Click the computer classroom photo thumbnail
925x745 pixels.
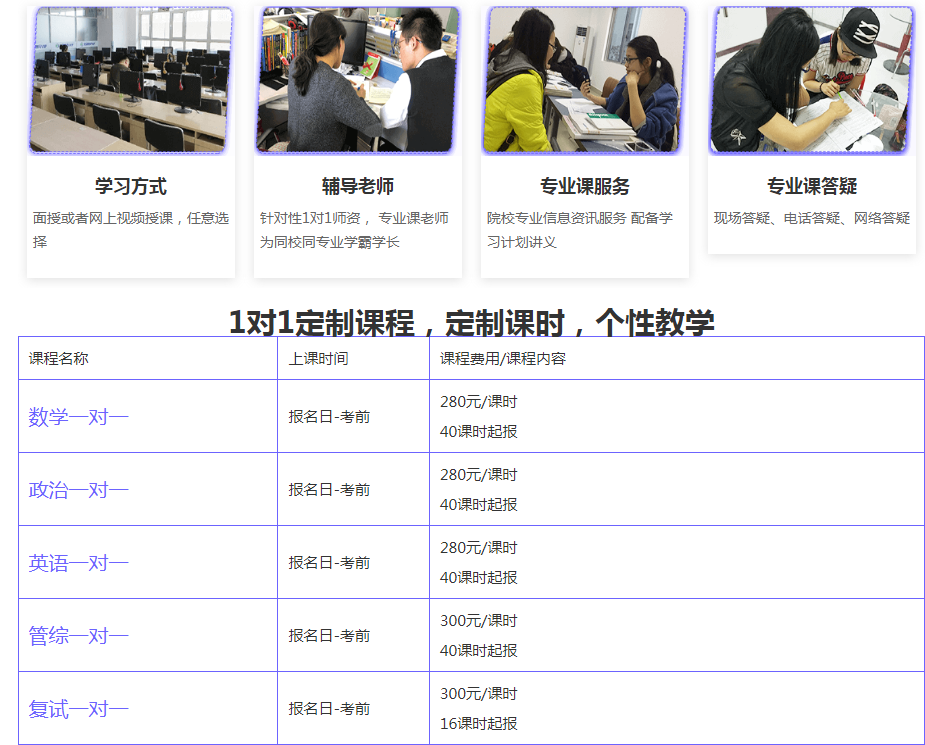point(131,80)
